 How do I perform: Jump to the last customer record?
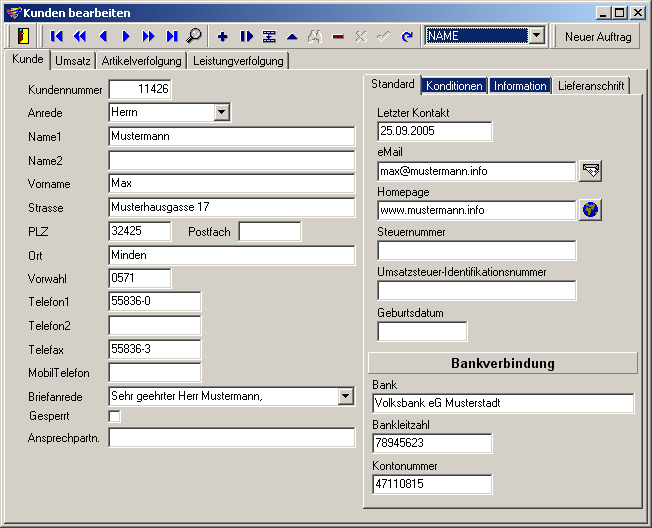pyautogui.click(x=172, y=37)
